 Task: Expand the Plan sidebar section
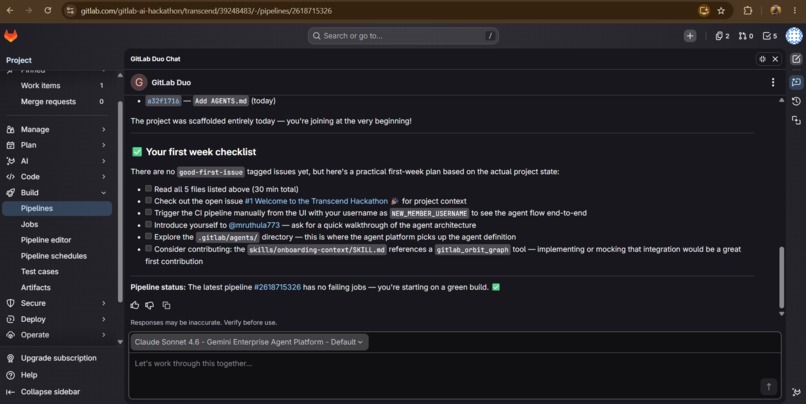click(57, 145)
